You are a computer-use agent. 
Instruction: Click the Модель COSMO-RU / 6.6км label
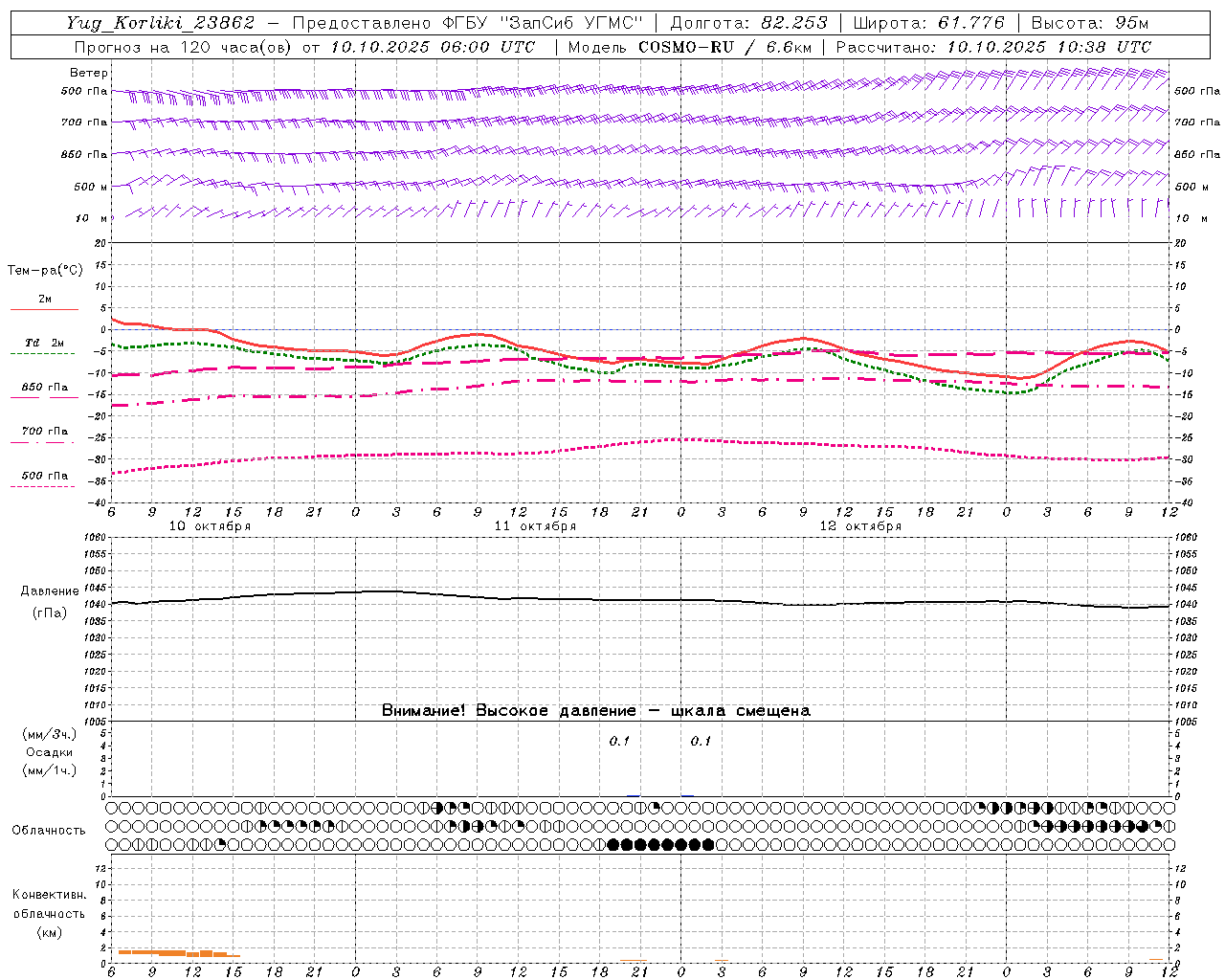(x=689, y=47)
